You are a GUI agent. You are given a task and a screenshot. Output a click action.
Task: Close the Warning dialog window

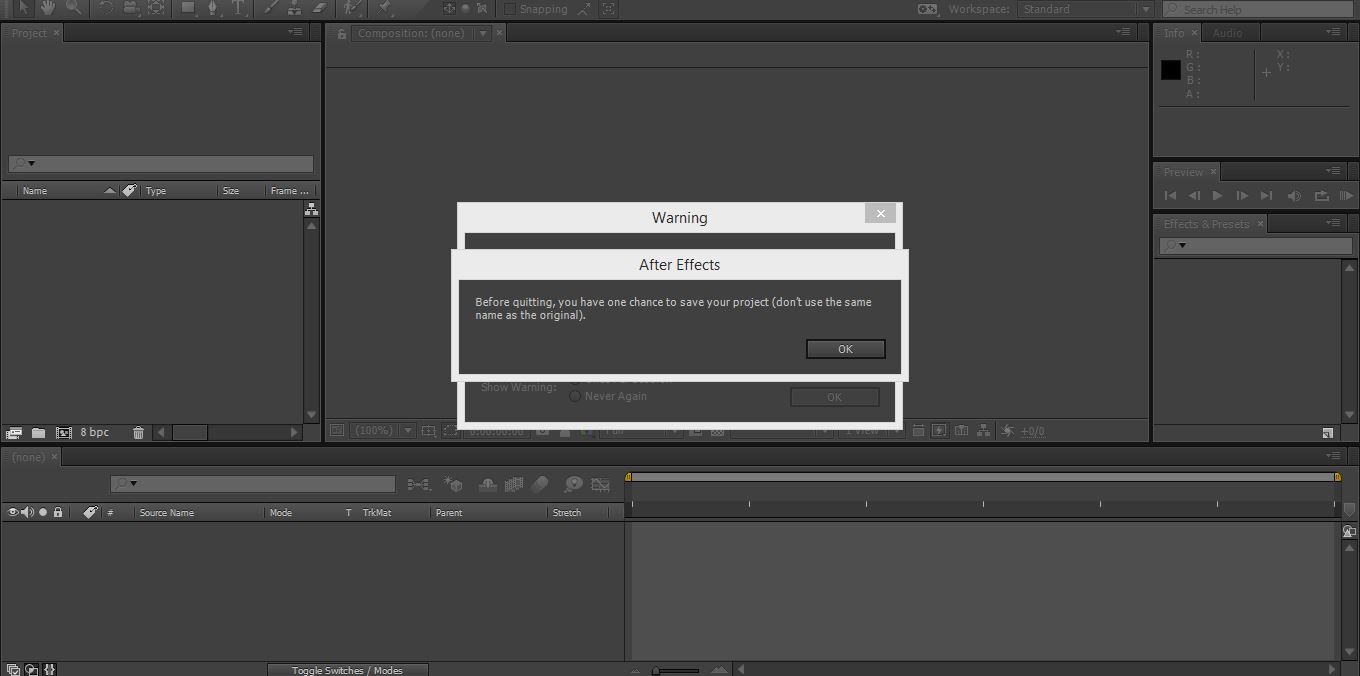coord(880,213)
